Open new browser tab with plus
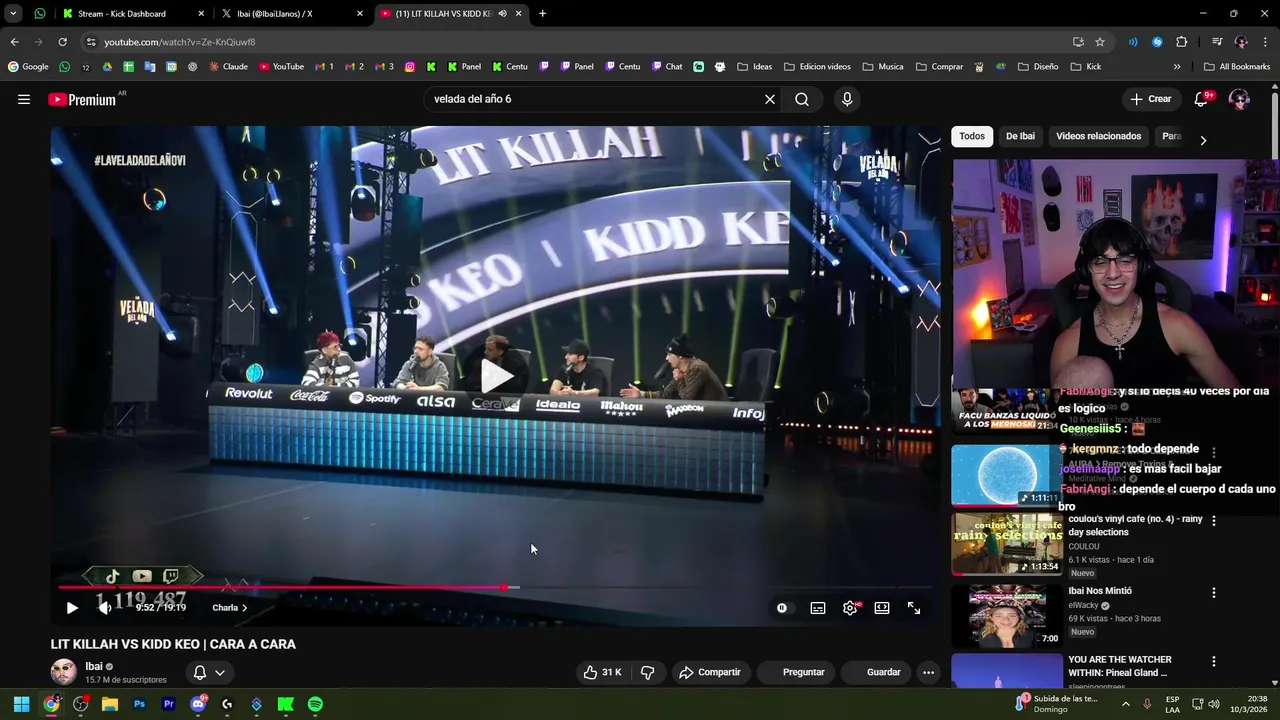1280x720 pixels. (x=543, y=14)
